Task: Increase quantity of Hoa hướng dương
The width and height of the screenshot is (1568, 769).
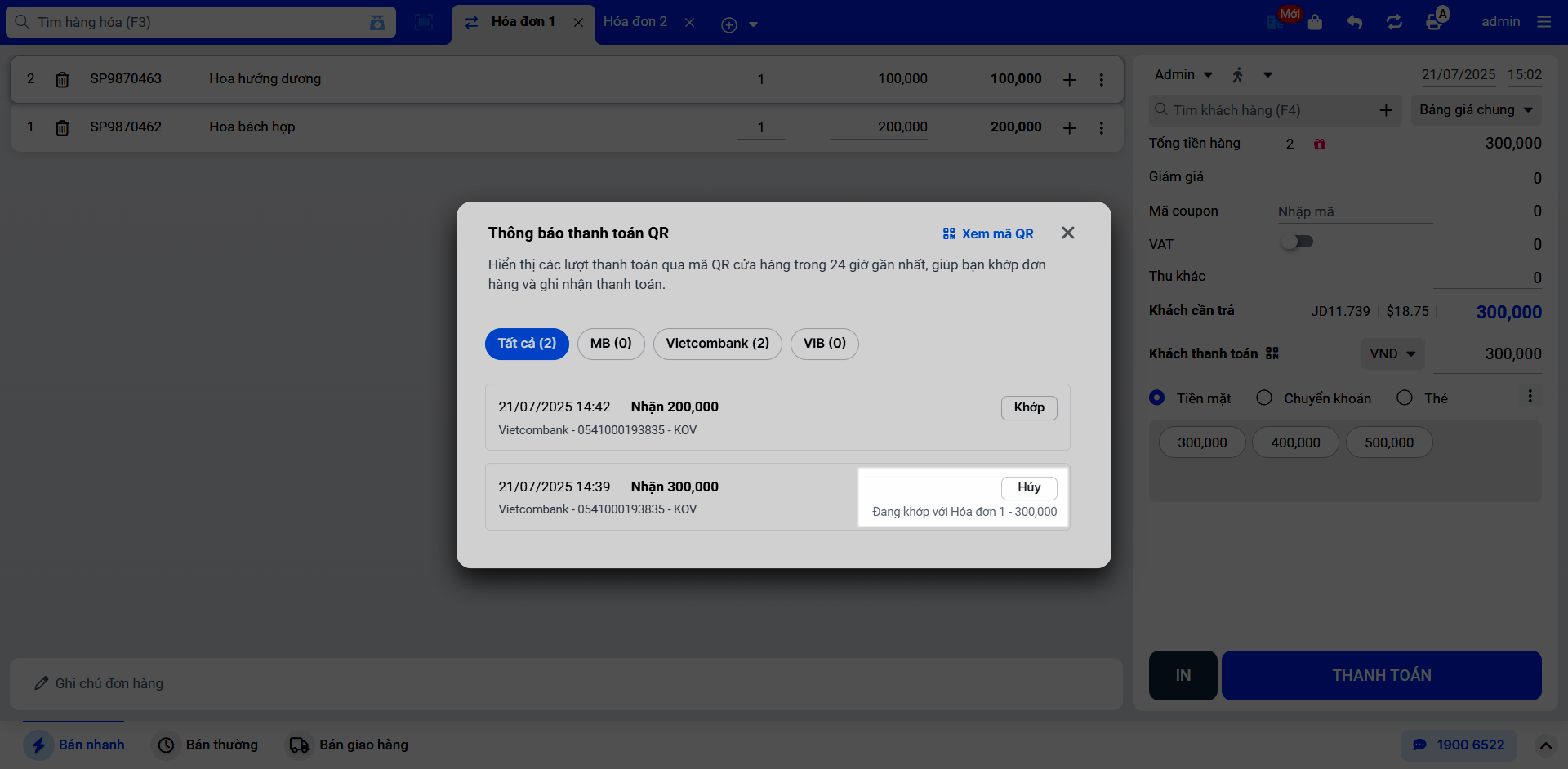Action: pos(1069,79)
